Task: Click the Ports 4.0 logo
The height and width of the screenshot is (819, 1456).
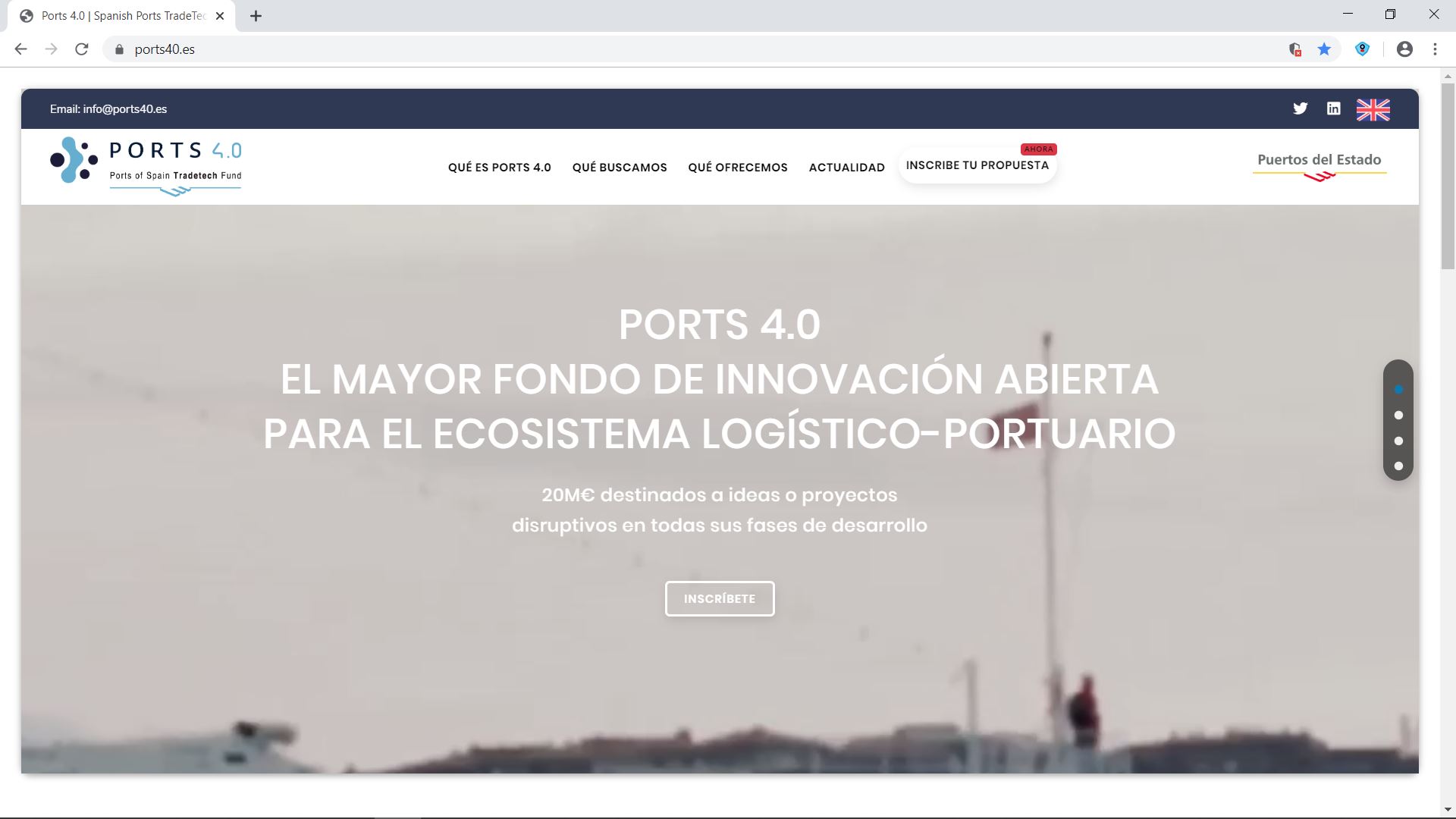Action: tap(146, 166)
